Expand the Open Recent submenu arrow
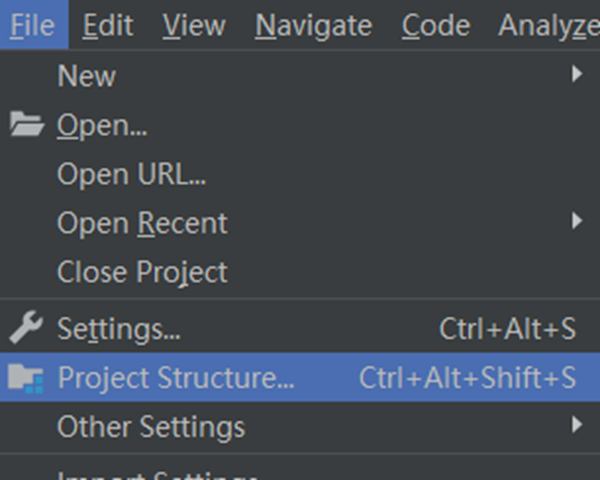Image resolution: width=600 pixels, height=480 pixels. [577, 222]
